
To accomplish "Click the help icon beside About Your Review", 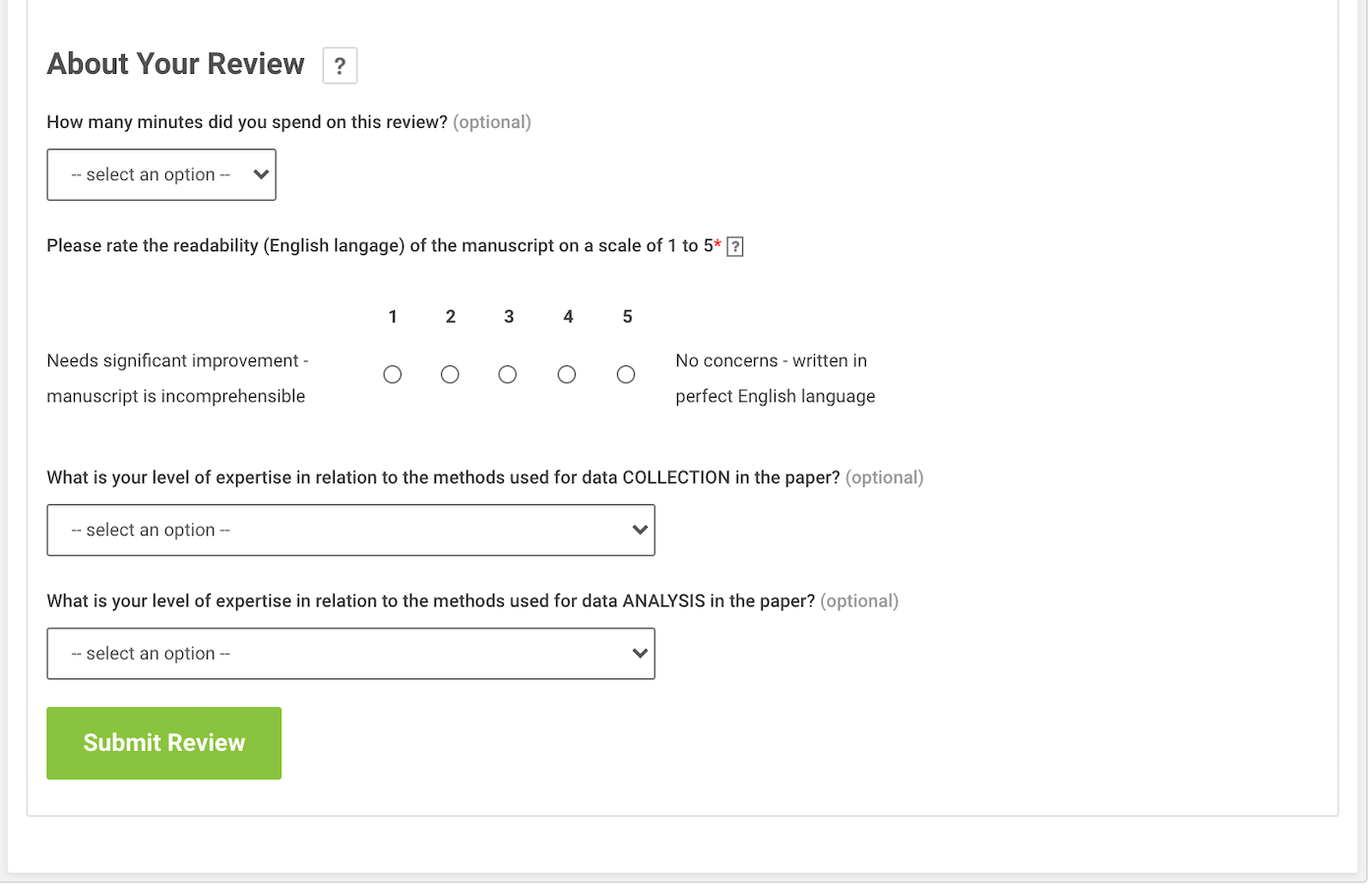I will [x=340, y=66].
